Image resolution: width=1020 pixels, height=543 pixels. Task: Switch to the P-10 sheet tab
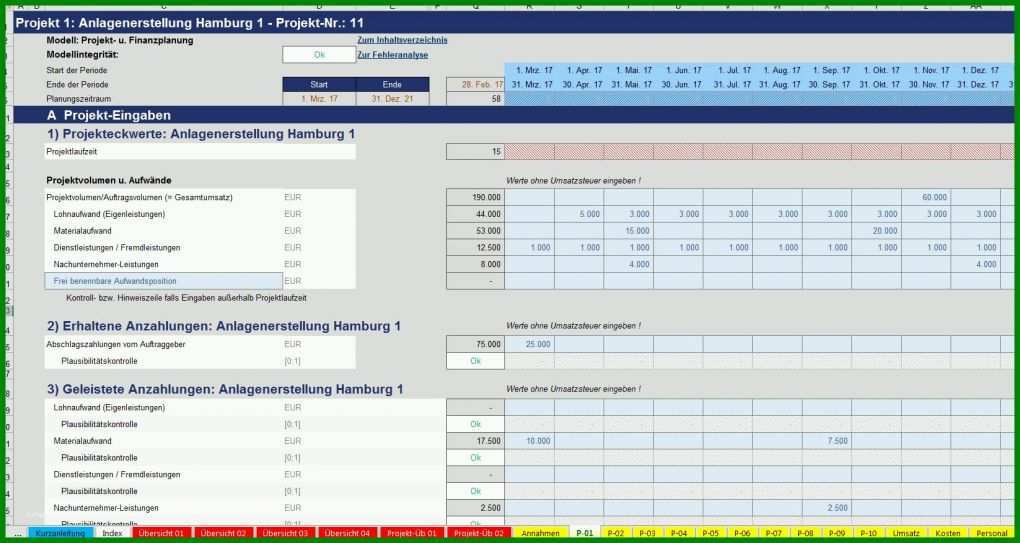tap(868, 533)
